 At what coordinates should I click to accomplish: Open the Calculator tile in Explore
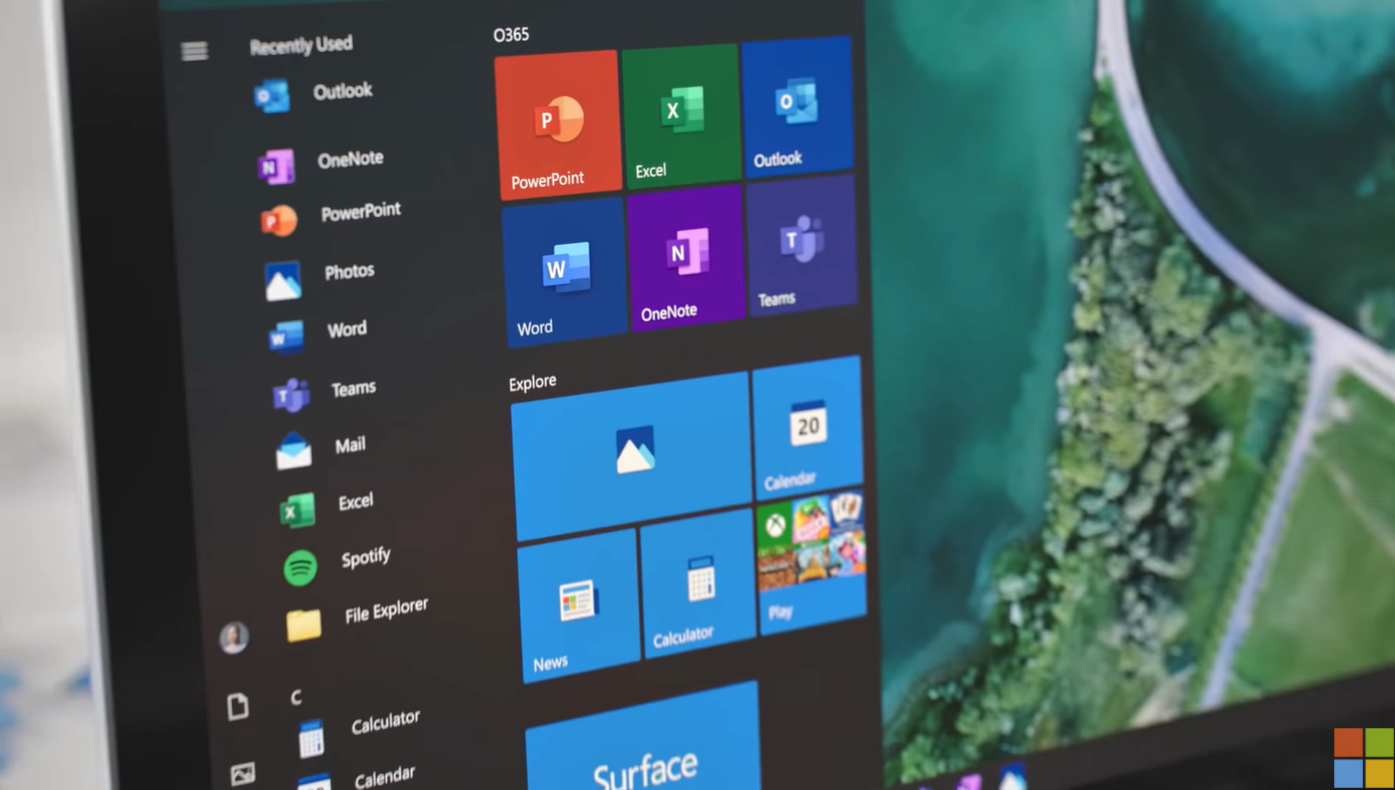click(698, 584)
